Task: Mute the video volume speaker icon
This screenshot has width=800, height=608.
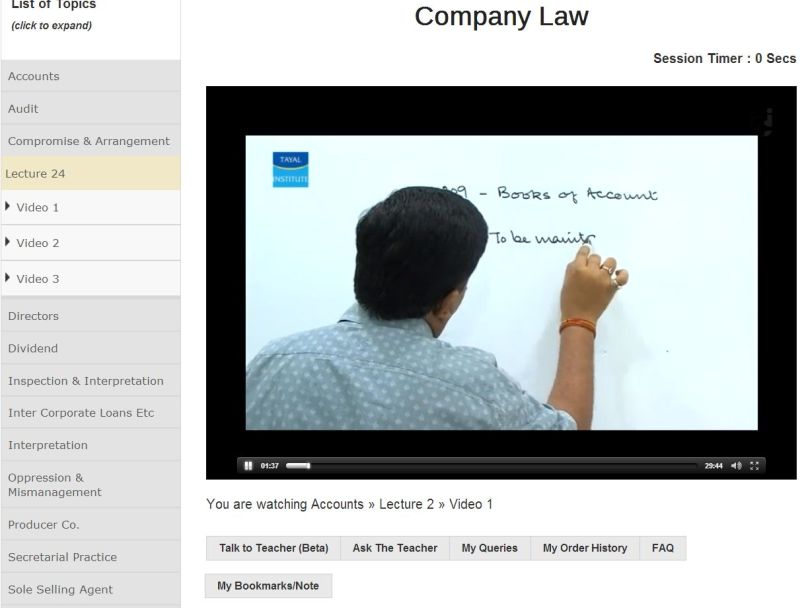Action: (x=736, y=466)
